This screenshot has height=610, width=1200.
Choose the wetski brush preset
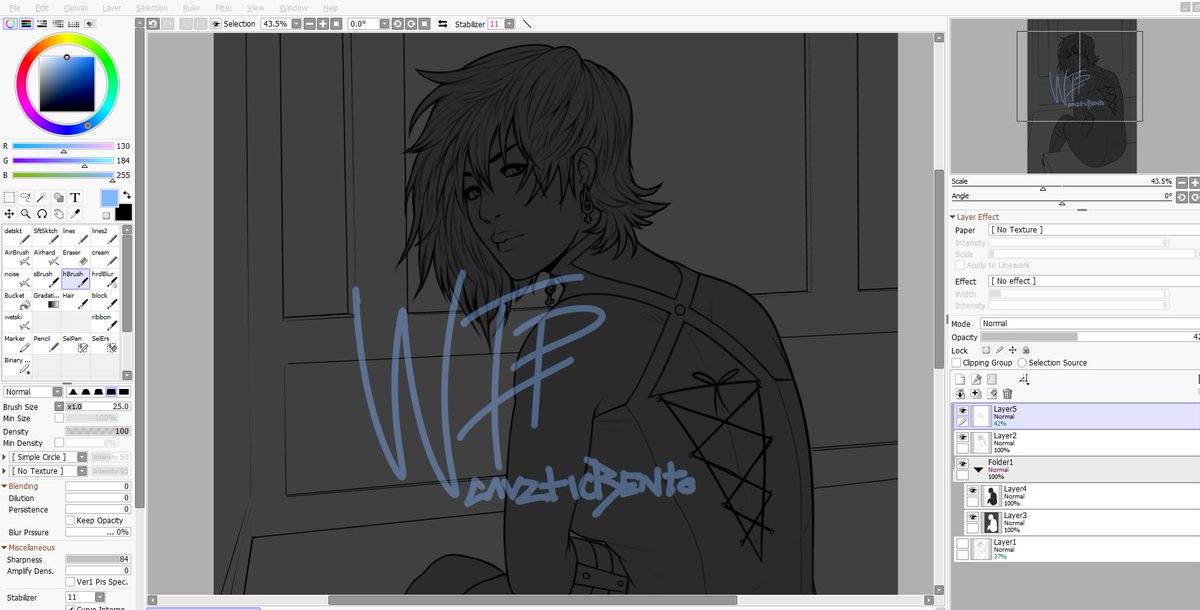pyautogui.click(x=17, y=321)
